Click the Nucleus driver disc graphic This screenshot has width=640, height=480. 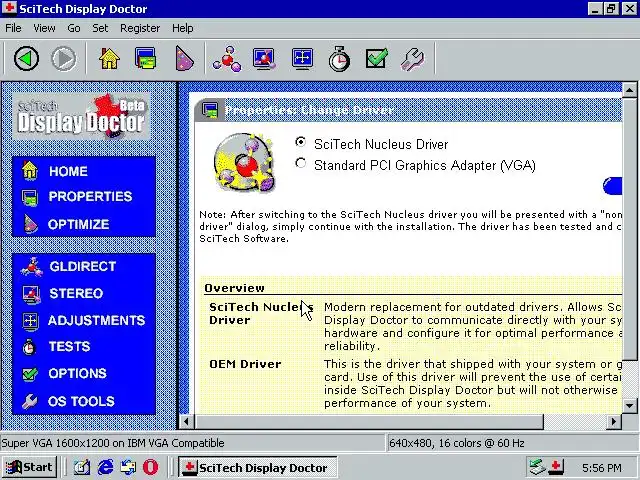pyautogui.click(x=244, y=162)
